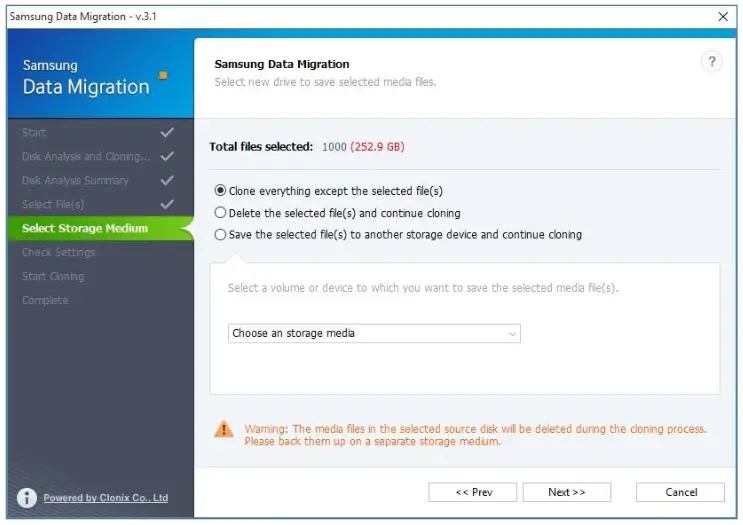Image resolution: width=743 pixels, height=525 pixels.
Task: Click the checkmark next to Disk Analysis and Cloning
Action: coord(167,156)
